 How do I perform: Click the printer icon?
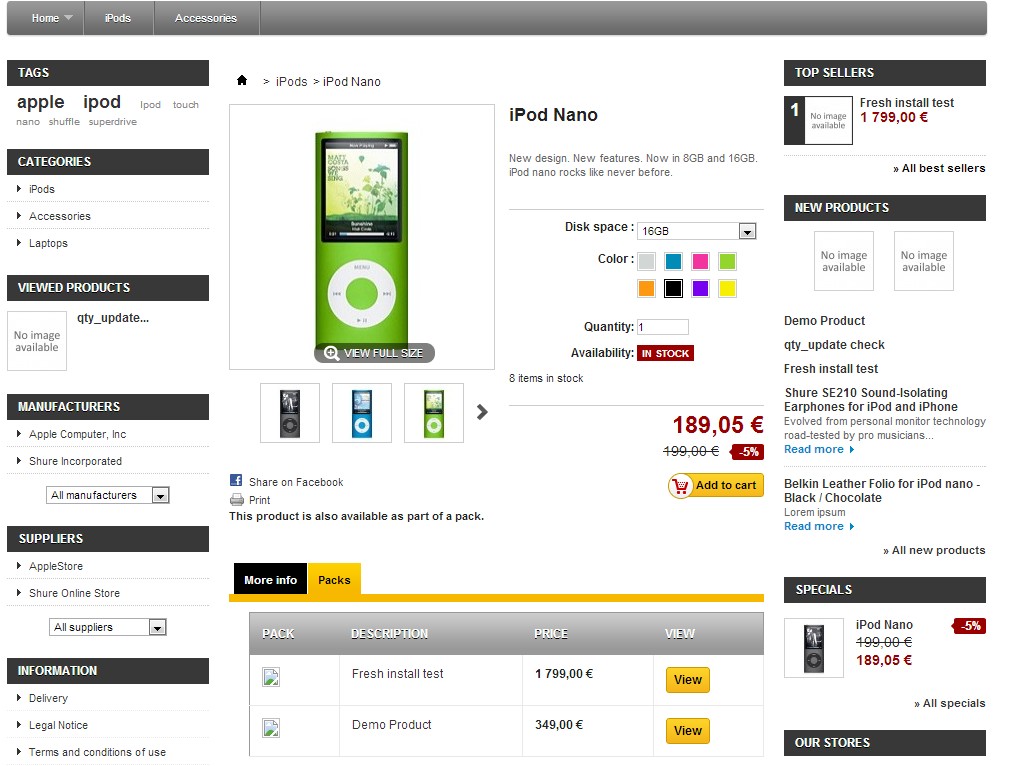237,500
